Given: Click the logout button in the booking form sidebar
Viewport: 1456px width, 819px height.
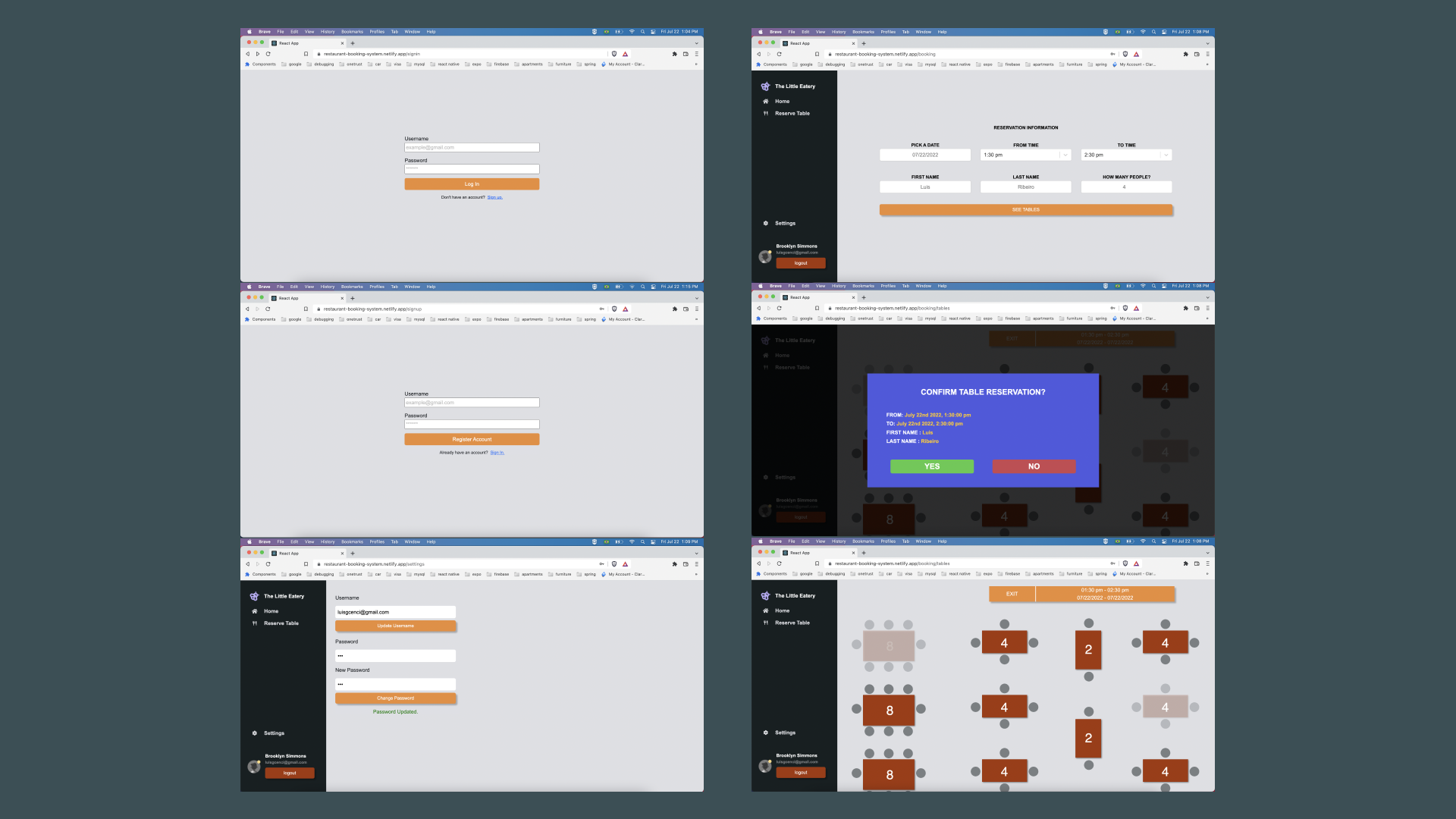Looking at the screenshot, I should point(801,263).
